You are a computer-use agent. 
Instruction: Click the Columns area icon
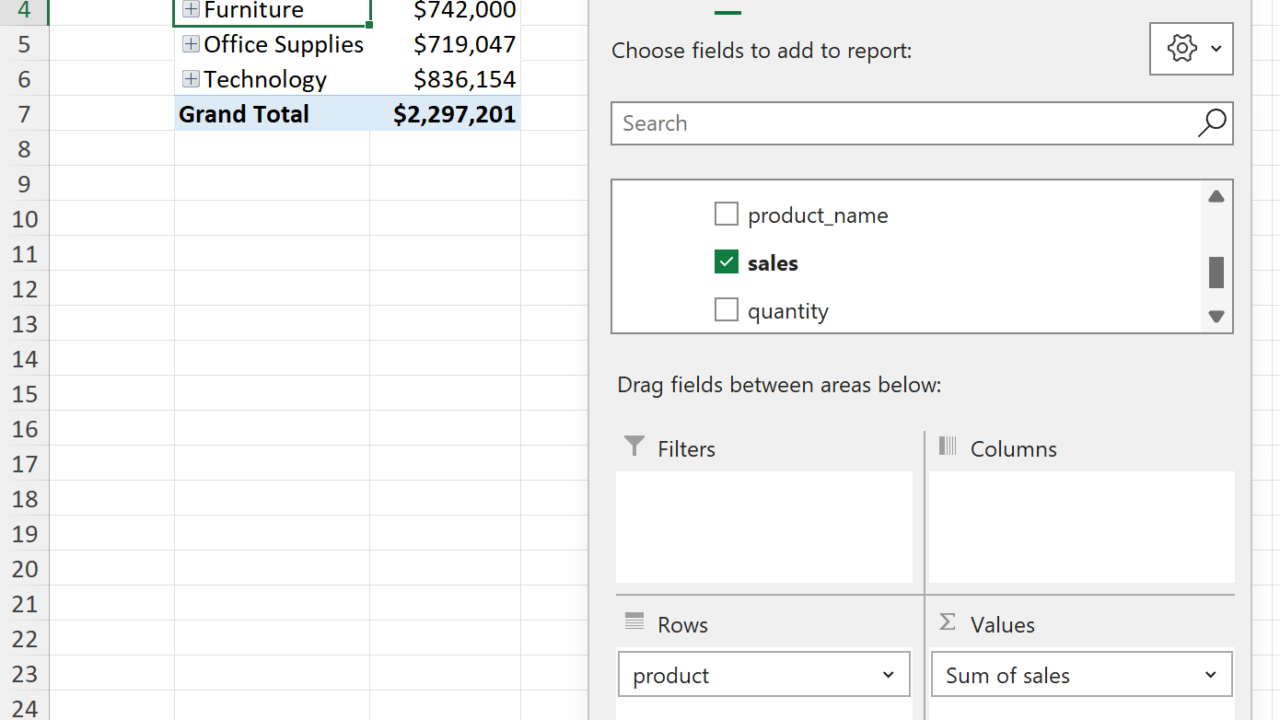tap(948, 446)
